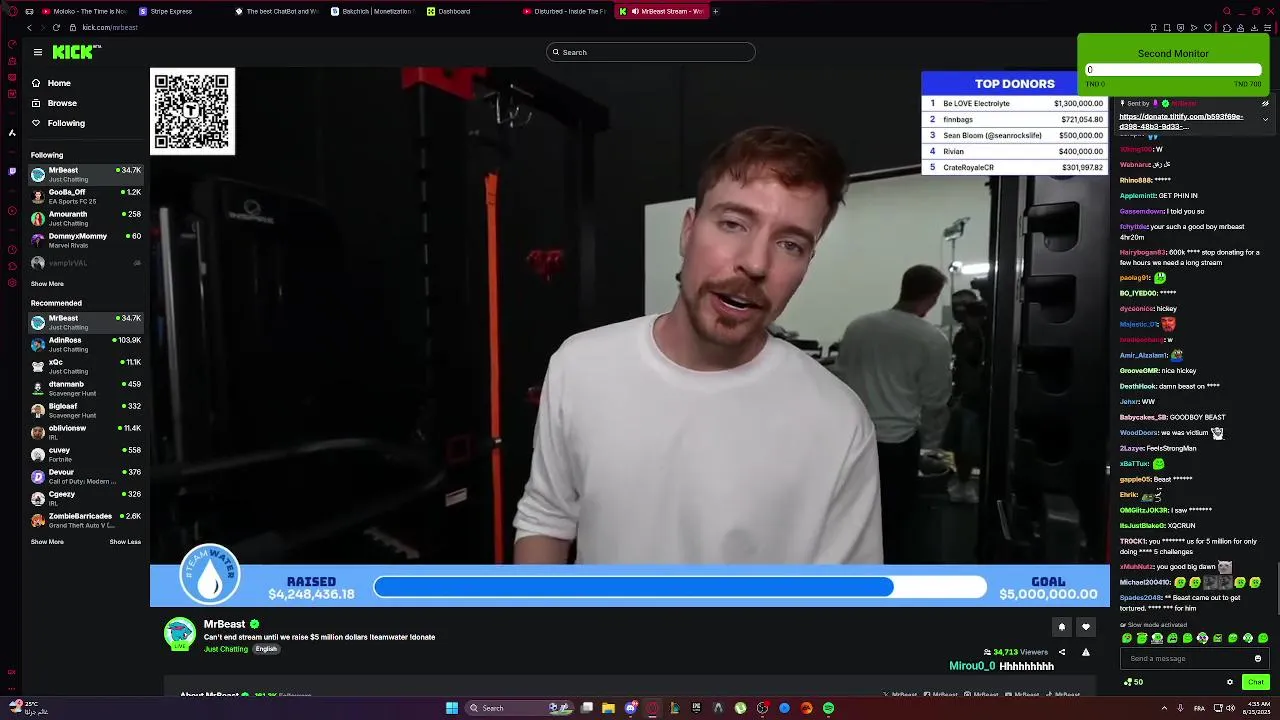Viewport: 1280px width, 720px height.
Task: Open Devour channel in Recommended
Action: point(86,476)
